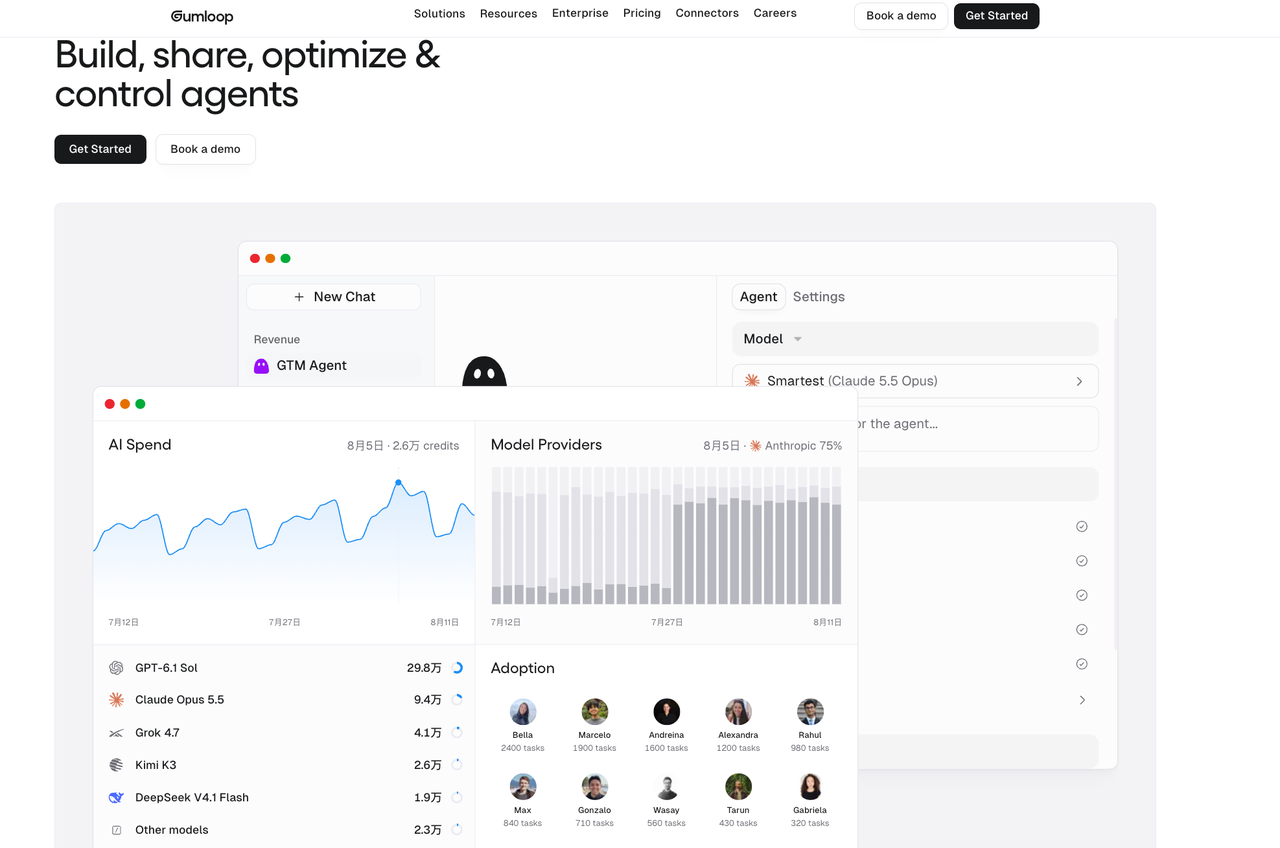Open Rahul's avatar in Adoption
The height and width of the screenshot is (848, 1280).
810,712
